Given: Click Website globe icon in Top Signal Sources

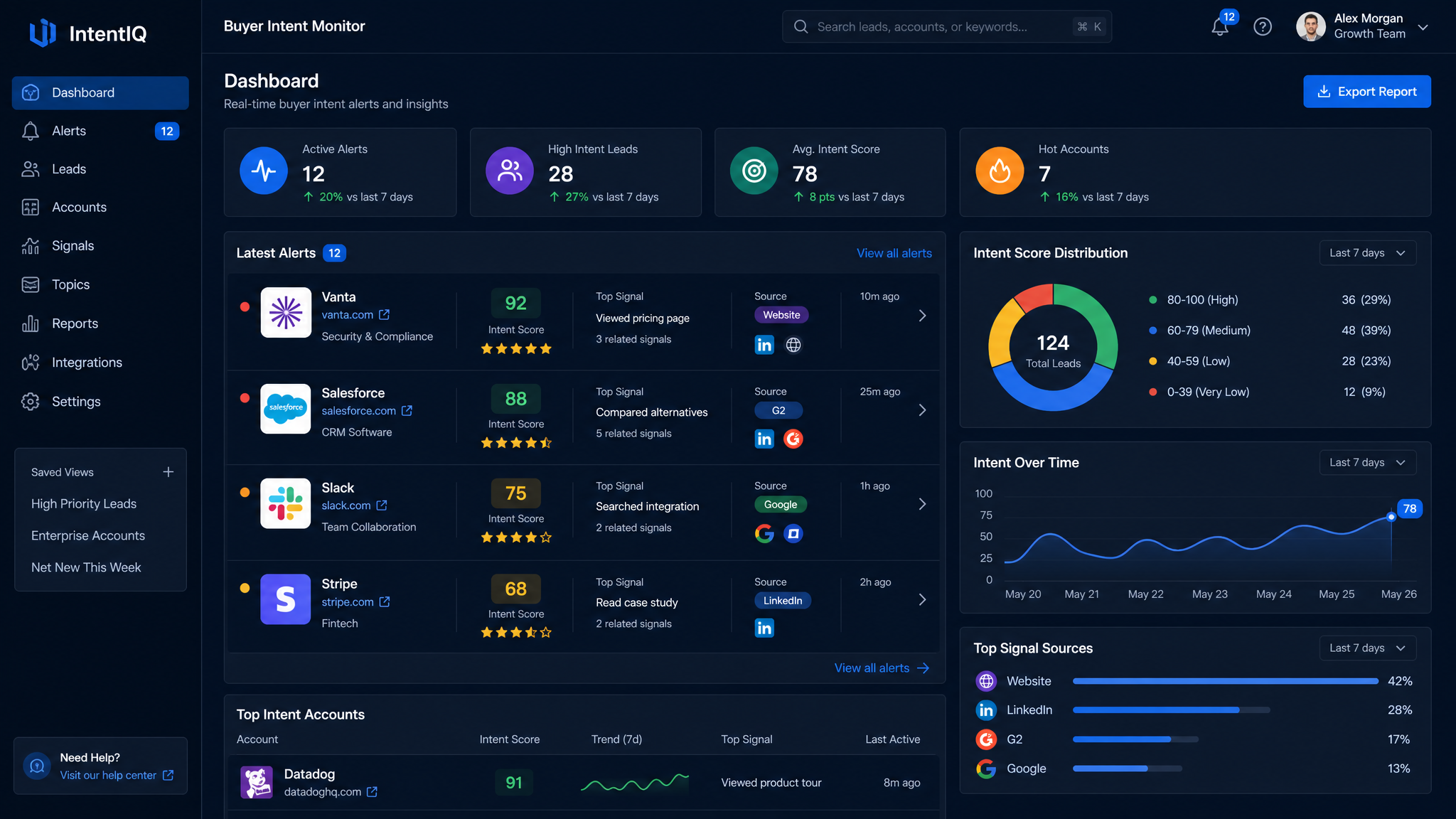Looking at the screenshot, I should click(986, 681).
